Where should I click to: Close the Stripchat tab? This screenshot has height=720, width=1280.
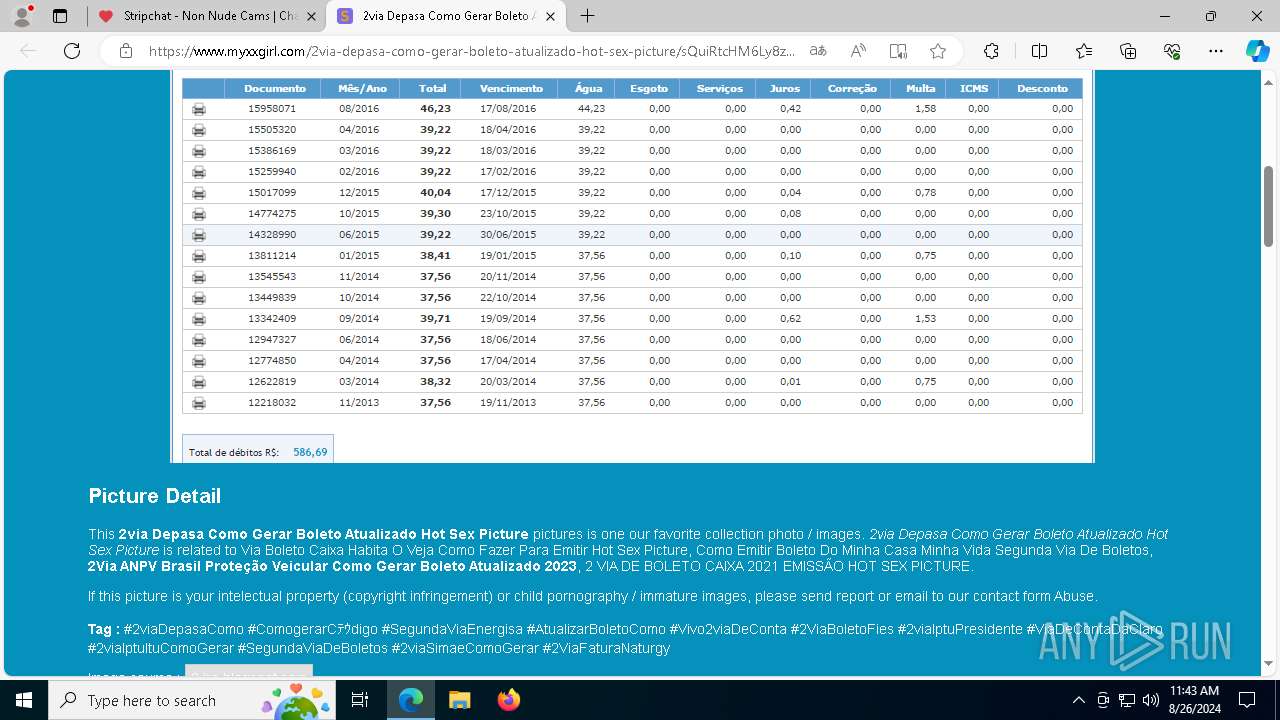[311, 16]
